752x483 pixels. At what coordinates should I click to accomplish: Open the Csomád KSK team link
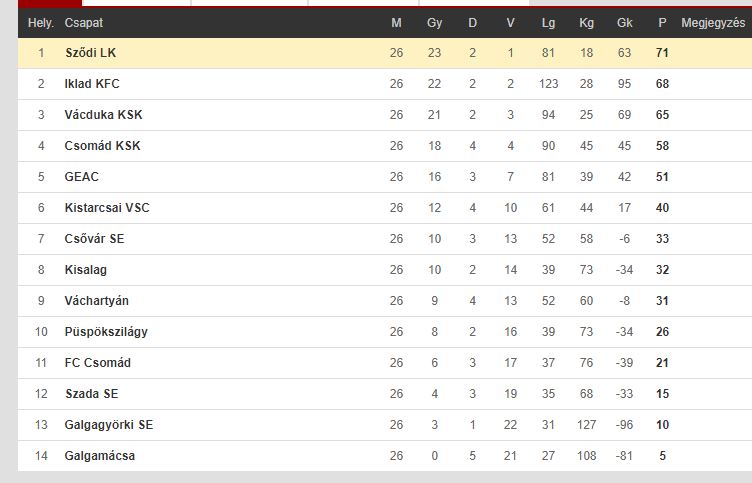click(102, 146)
